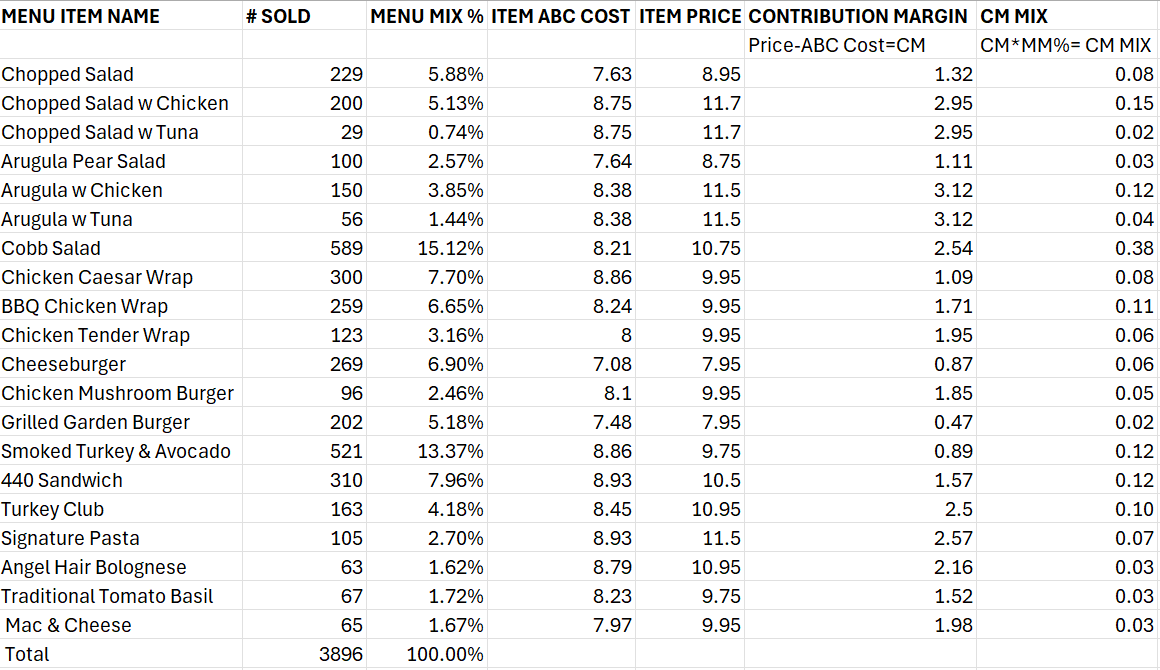Click the CONTRIBUTION MARGIN header cell

click(x=858, y=16)
